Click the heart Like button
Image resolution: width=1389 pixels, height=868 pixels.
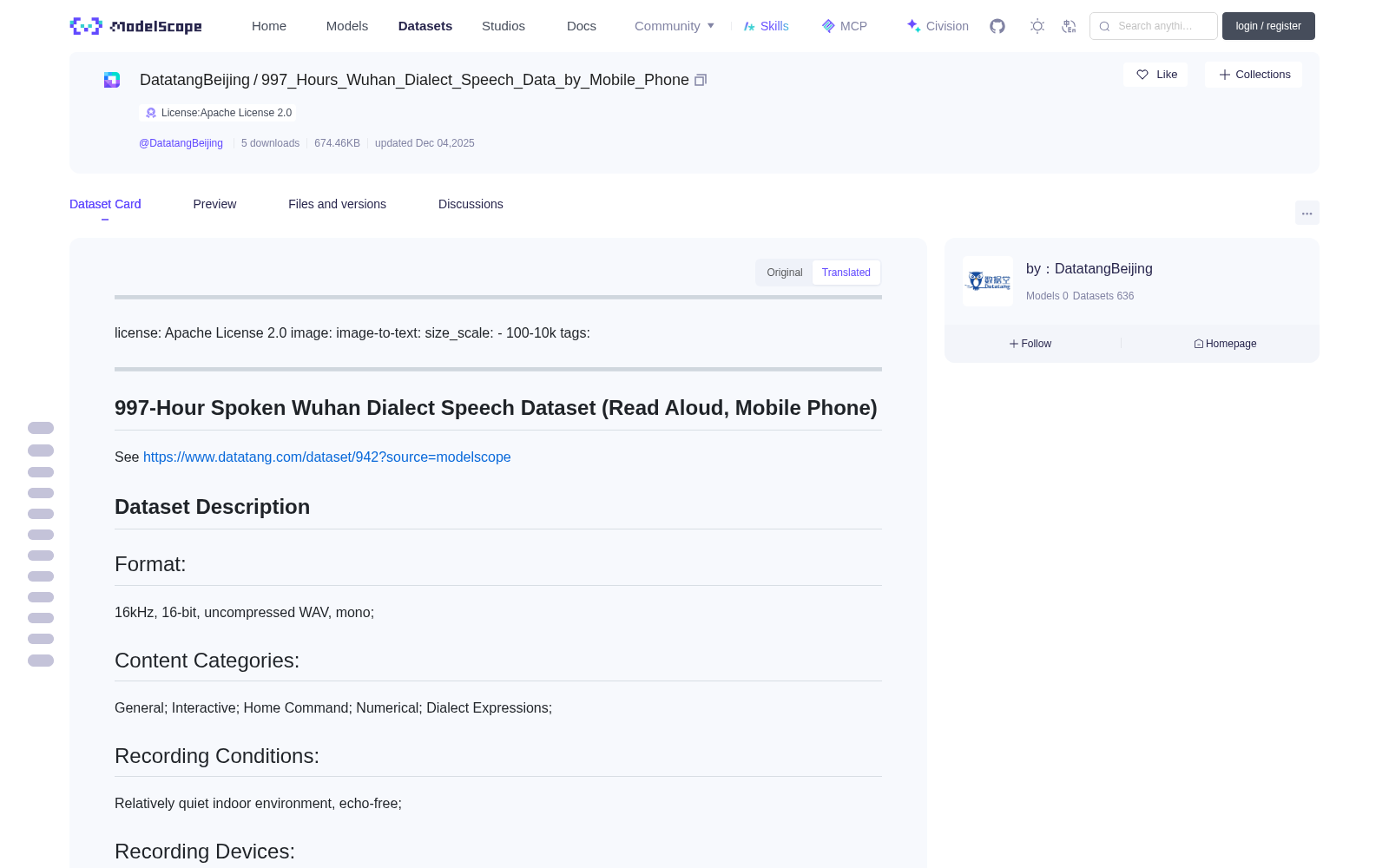pos(1156,75)
